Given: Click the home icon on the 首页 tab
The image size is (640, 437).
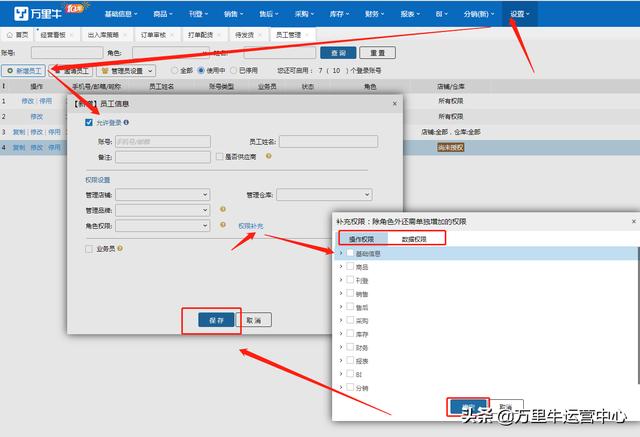Looking at the screenshot, I should pos(10,35).
